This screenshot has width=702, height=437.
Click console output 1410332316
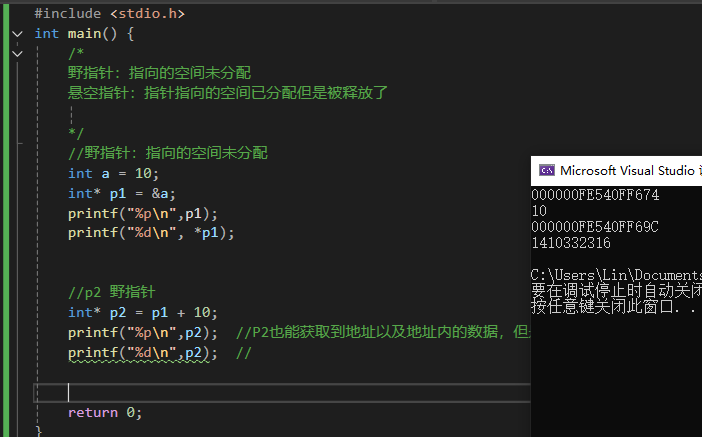tap(570, 242)
